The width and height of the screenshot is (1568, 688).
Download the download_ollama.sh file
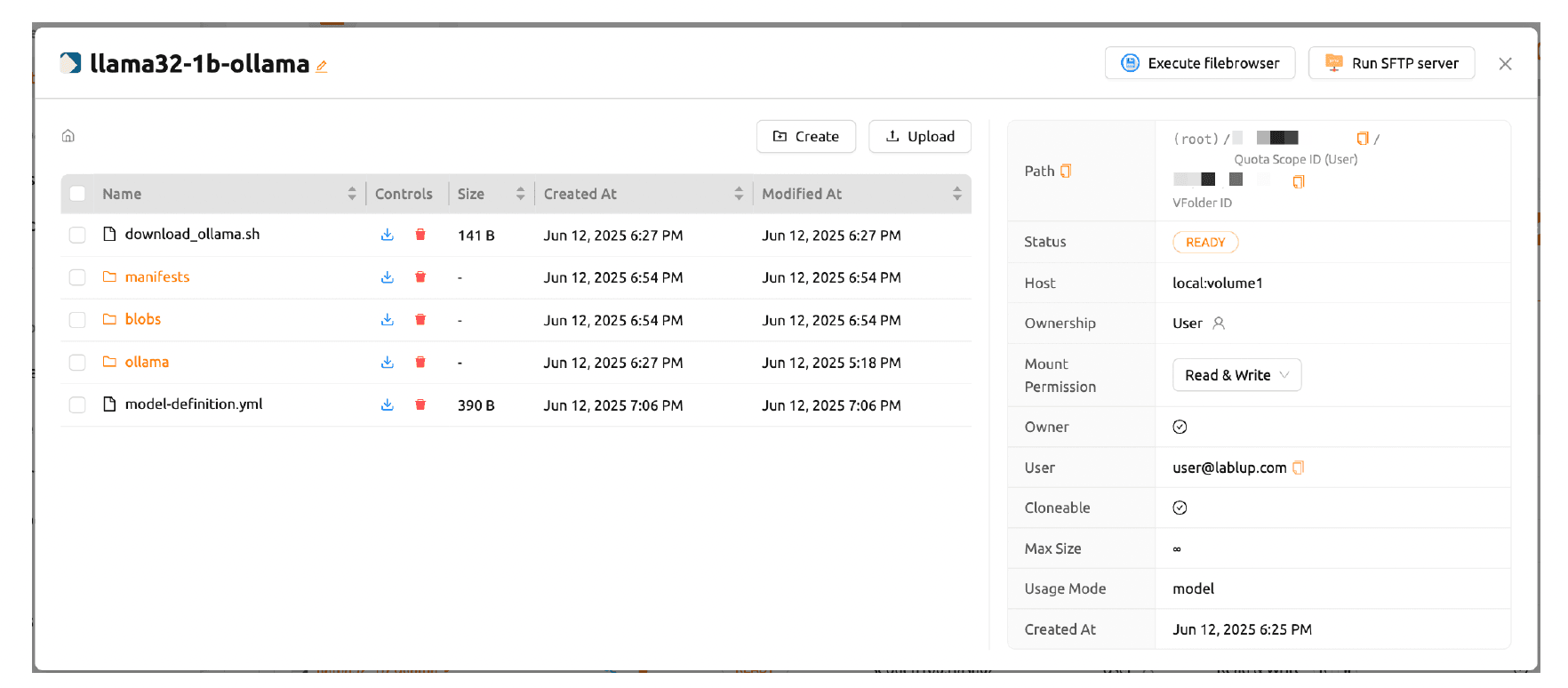(388, 235)
